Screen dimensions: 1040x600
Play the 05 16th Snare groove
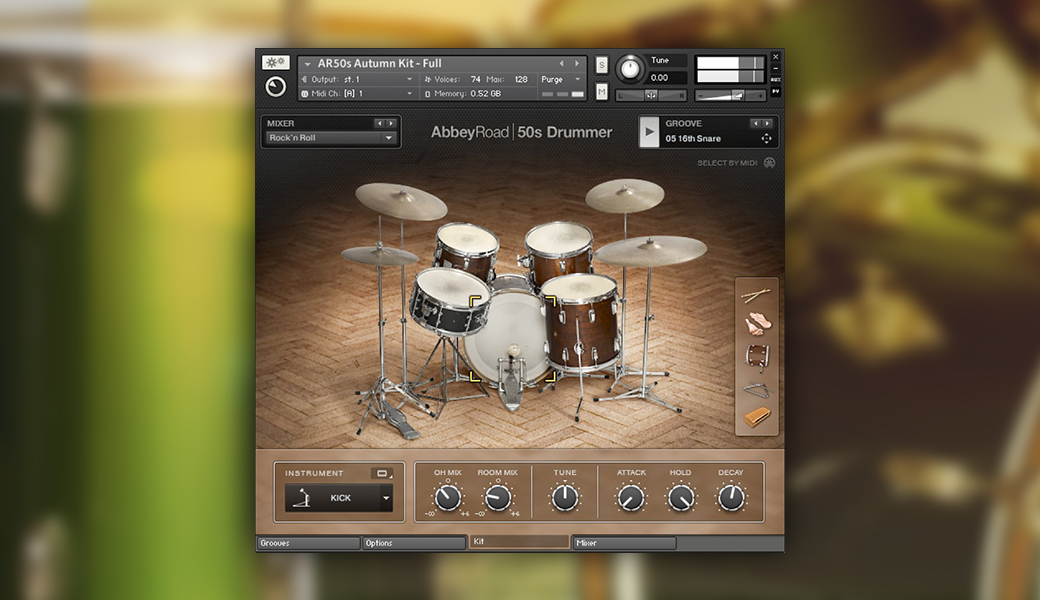point(649,132)
